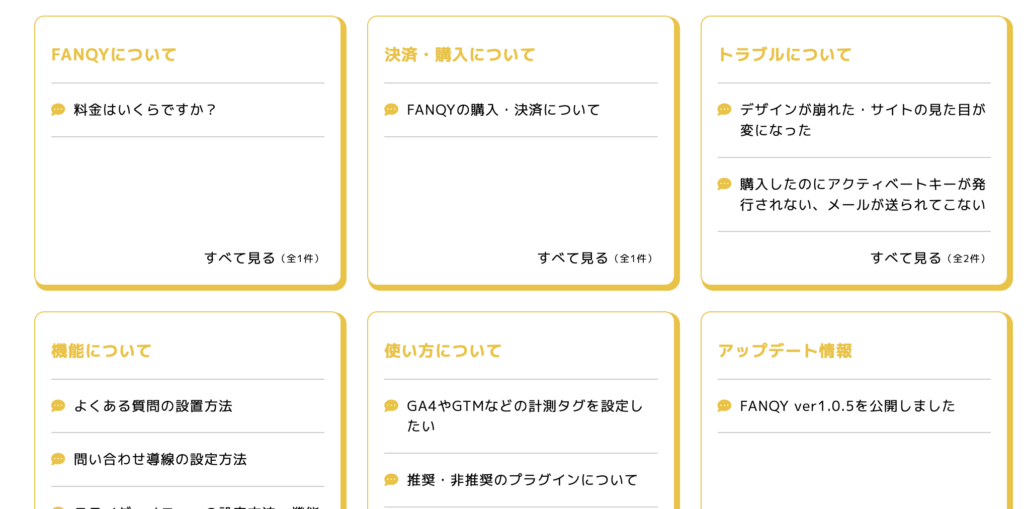The width and height of the screenshot is (1024, 509).
Task: Open 推奨・非推奨のプラグインについて article
Action: coord(522,480)
